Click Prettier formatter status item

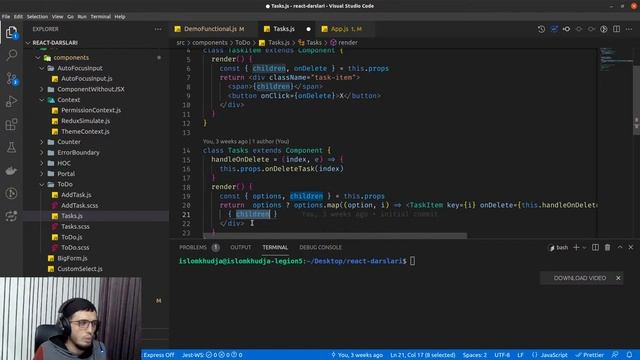[x=589, y=355]
